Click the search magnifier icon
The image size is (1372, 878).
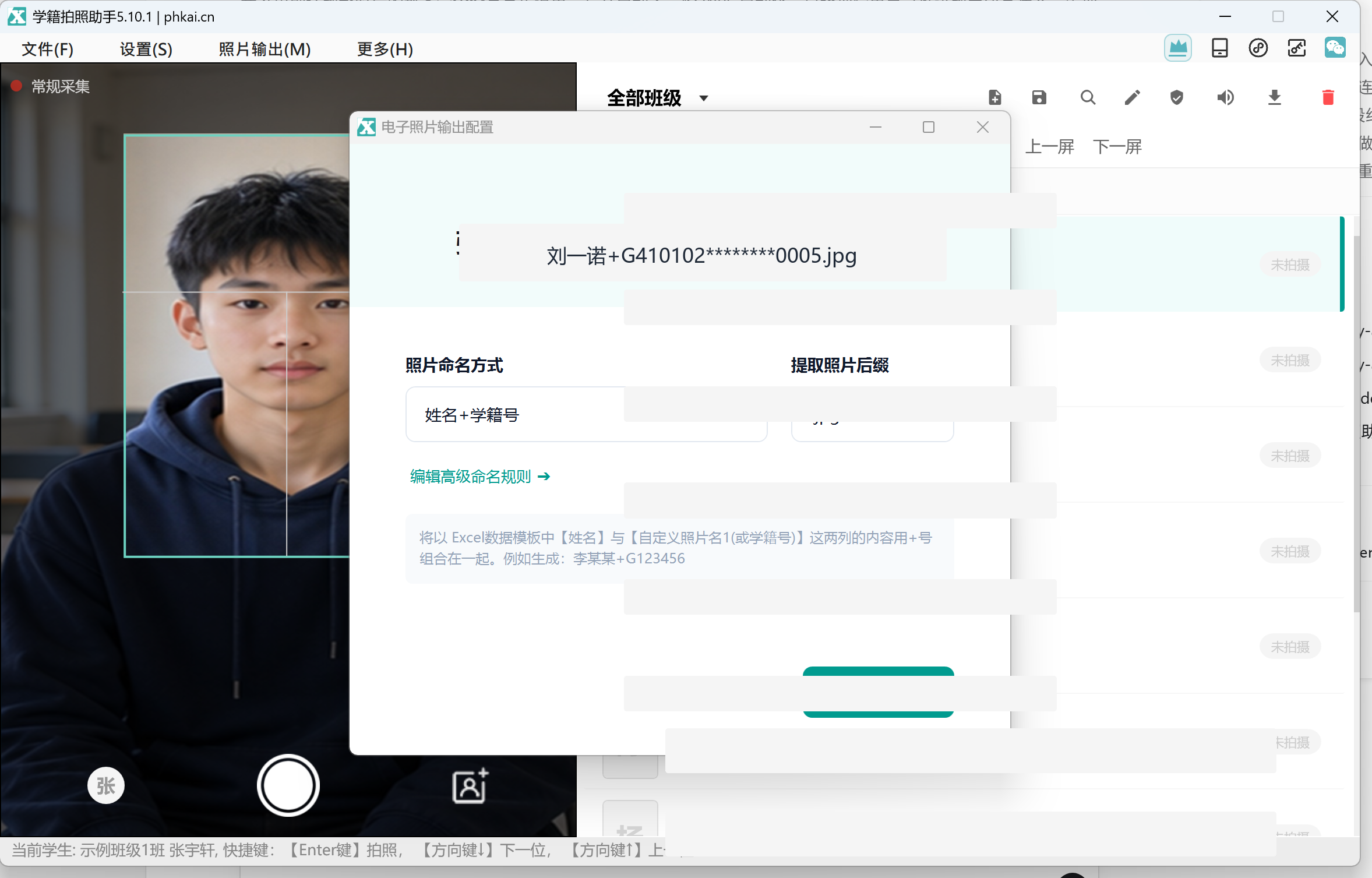[x=1088, y=97]
